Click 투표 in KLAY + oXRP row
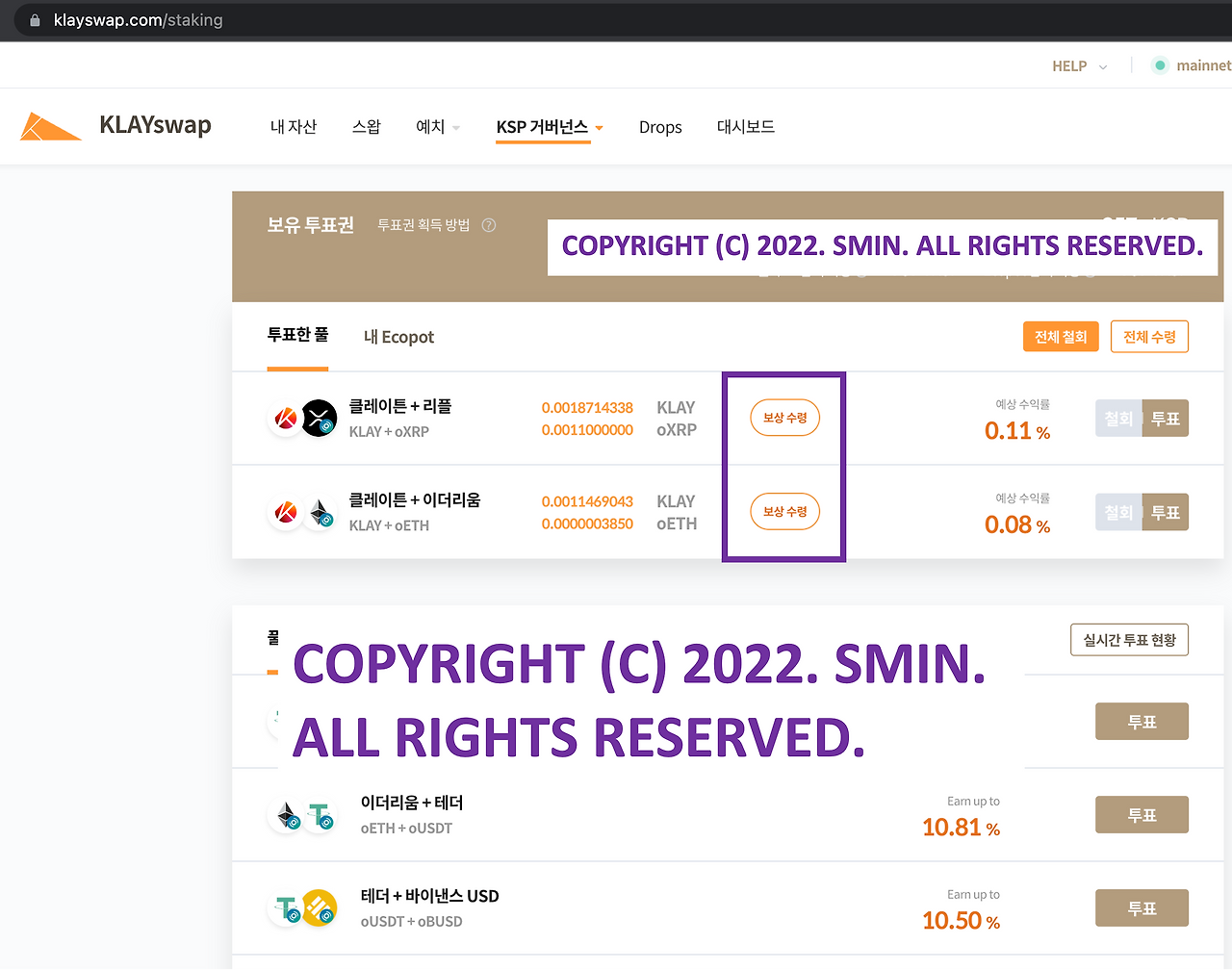This screenshot has height=970, width=1232. [1166, 419]
